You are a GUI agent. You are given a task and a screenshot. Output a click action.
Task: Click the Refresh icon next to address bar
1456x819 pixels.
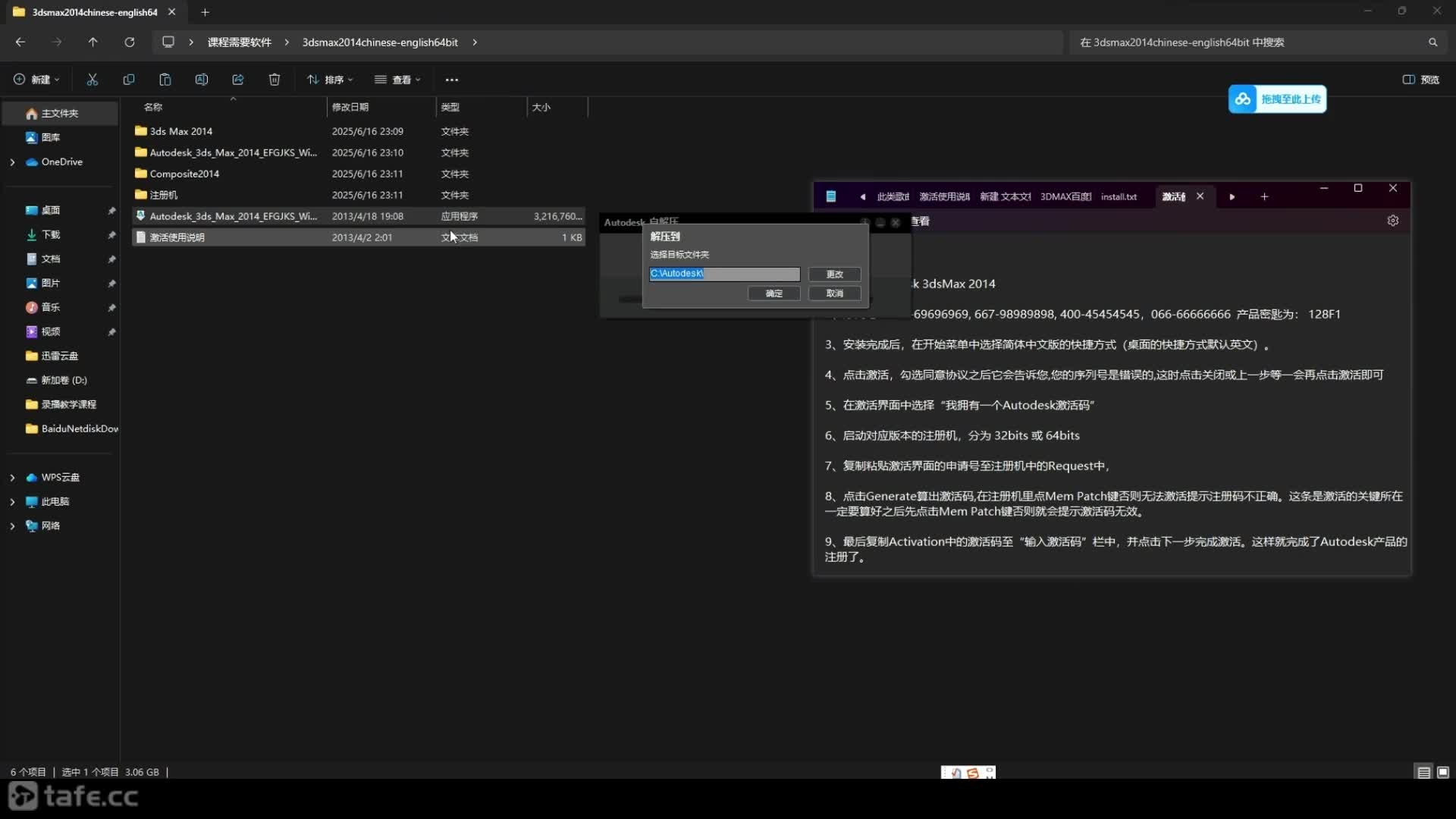click(x=130, y=42)
